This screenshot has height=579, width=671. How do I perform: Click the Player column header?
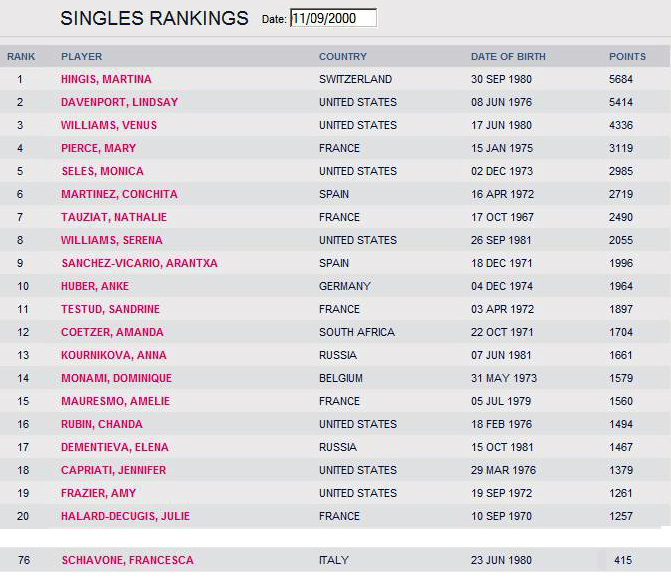pyautogui.click(x=81, y=57)
